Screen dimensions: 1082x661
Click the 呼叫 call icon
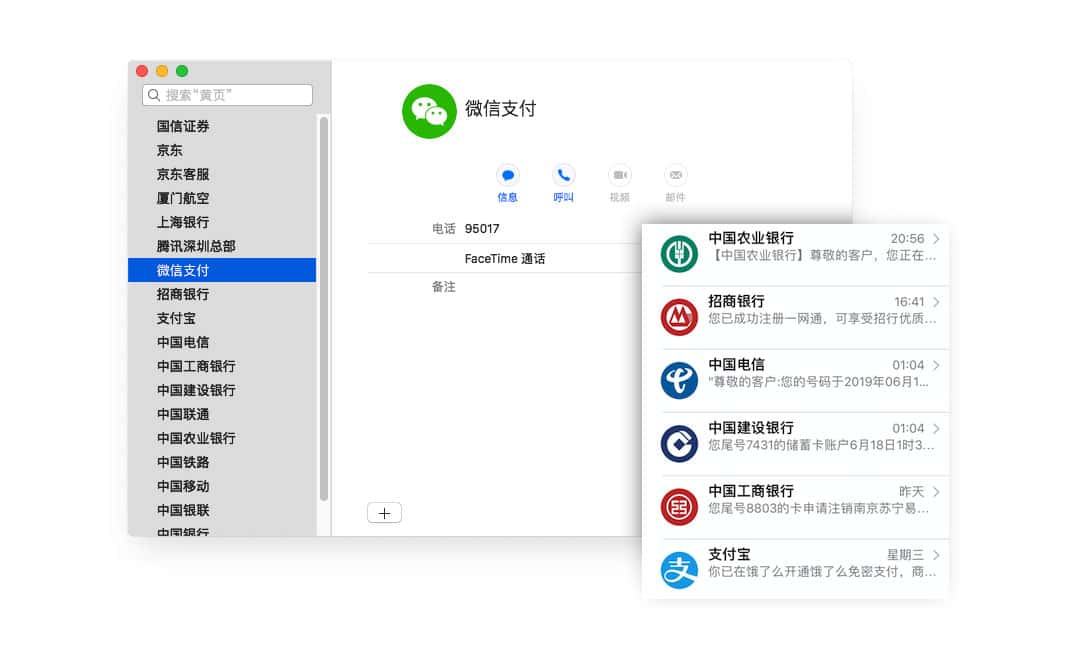563,177
